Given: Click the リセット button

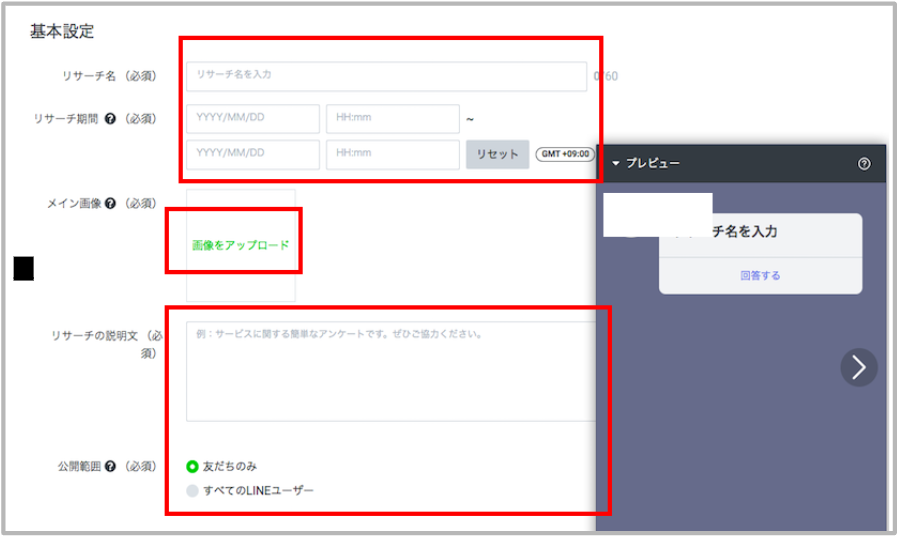Looking at the screenshot, I should [x=497, y=154].
